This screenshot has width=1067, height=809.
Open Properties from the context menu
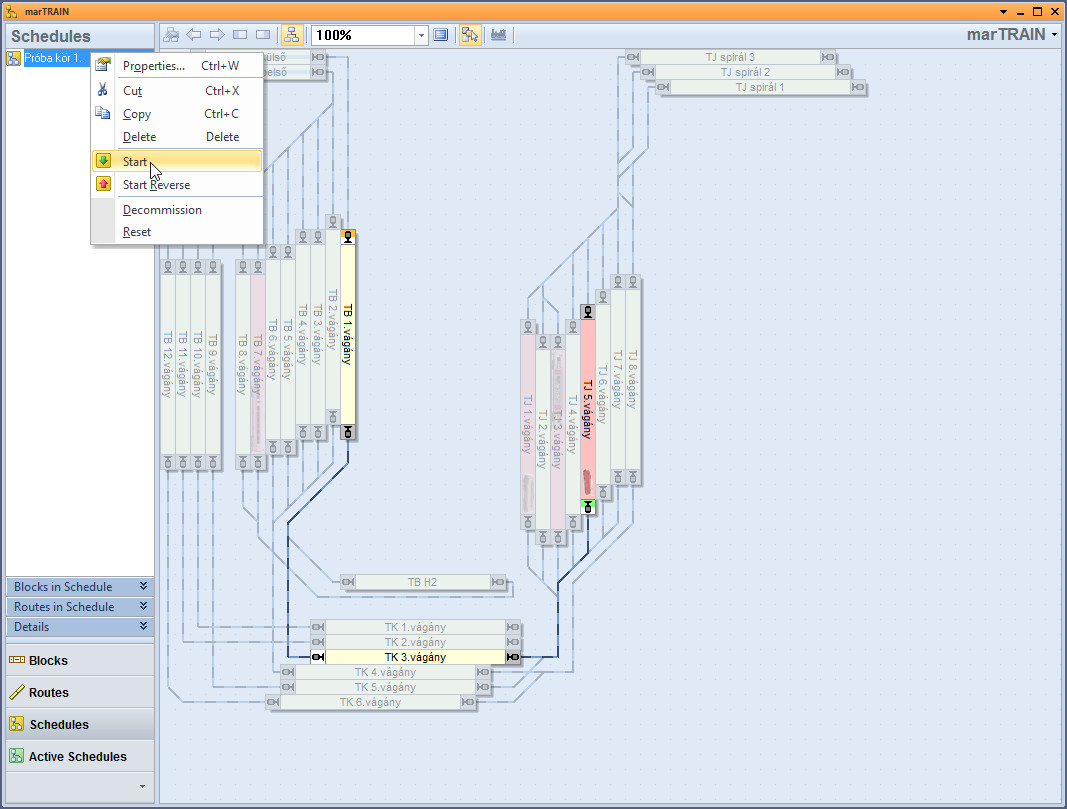tap(153, 66)
